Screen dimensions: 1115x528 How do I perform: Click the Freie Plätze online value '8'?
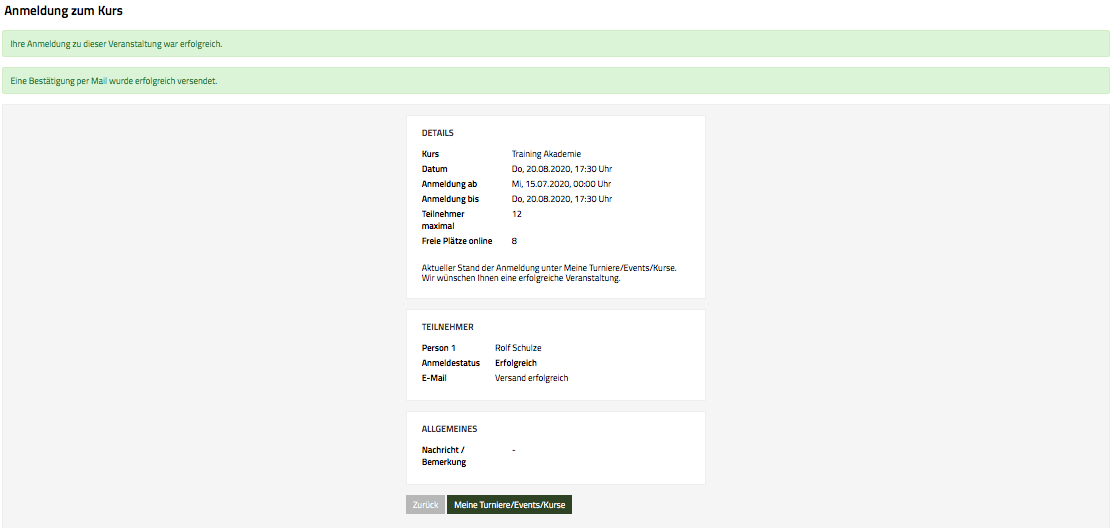[514, 242]
